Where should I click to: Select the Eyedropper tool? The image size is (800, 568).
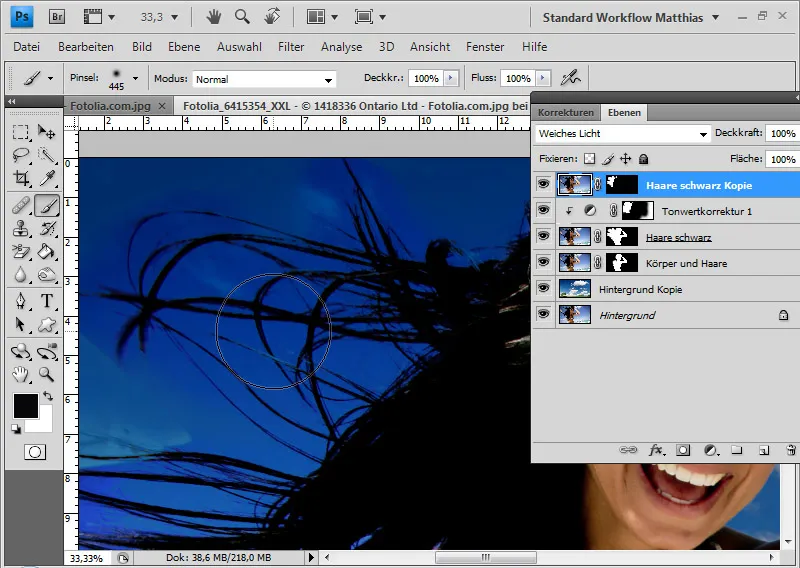click(x=47, y=178)
